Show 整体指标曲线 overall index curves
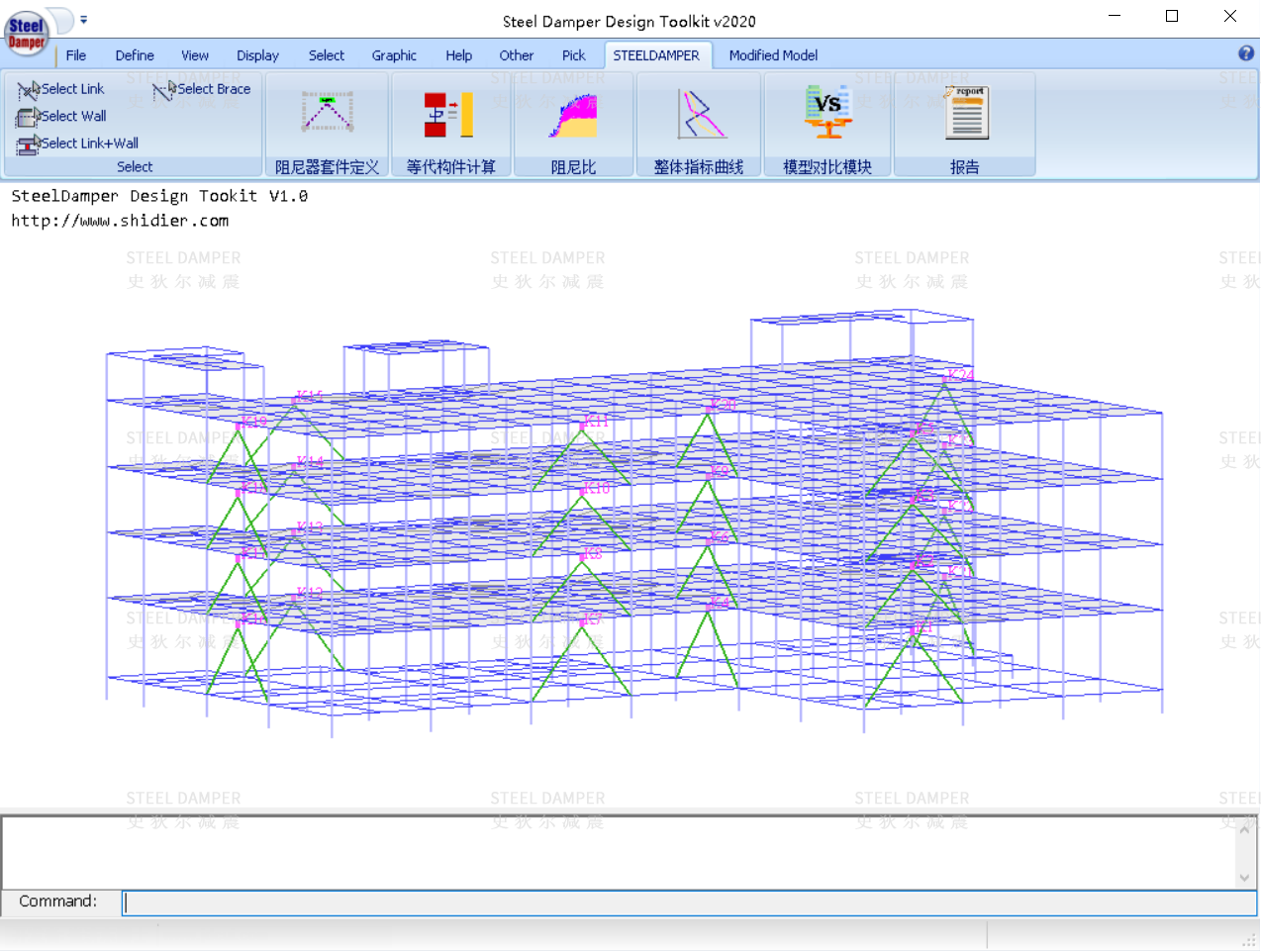1261x952 pixels. click(x=699, y=125)
